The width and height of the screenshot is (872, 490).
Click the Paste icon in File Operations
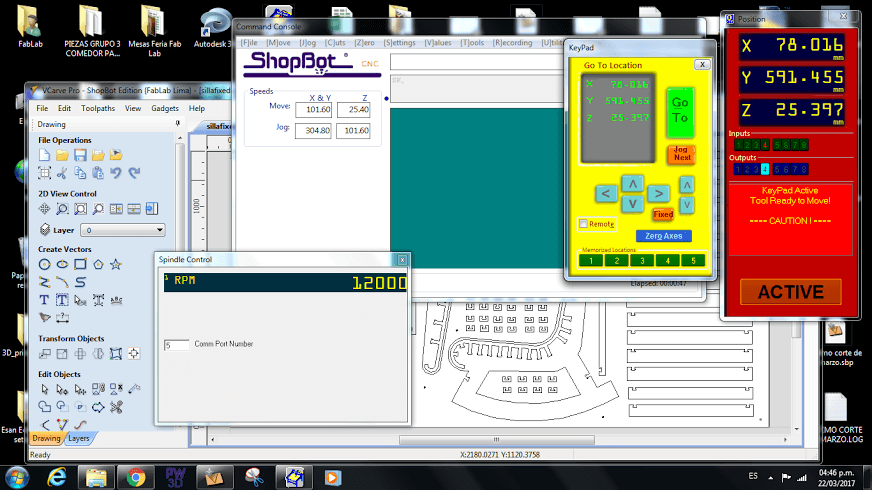pyautogui.click(x=98, y=173)
